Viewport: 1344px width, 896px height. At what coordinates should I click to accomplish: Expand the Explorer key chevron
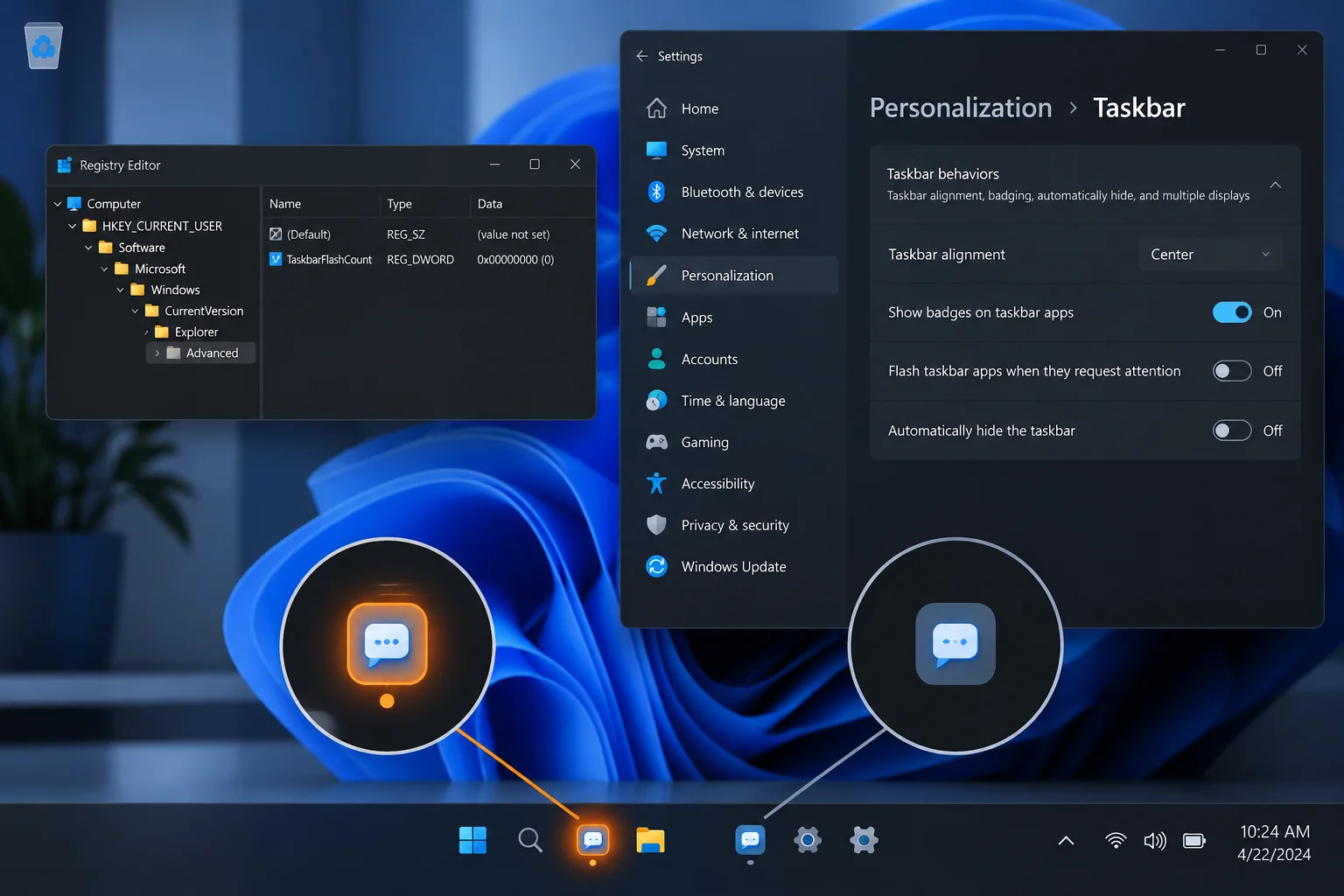[x=146, y=332]
